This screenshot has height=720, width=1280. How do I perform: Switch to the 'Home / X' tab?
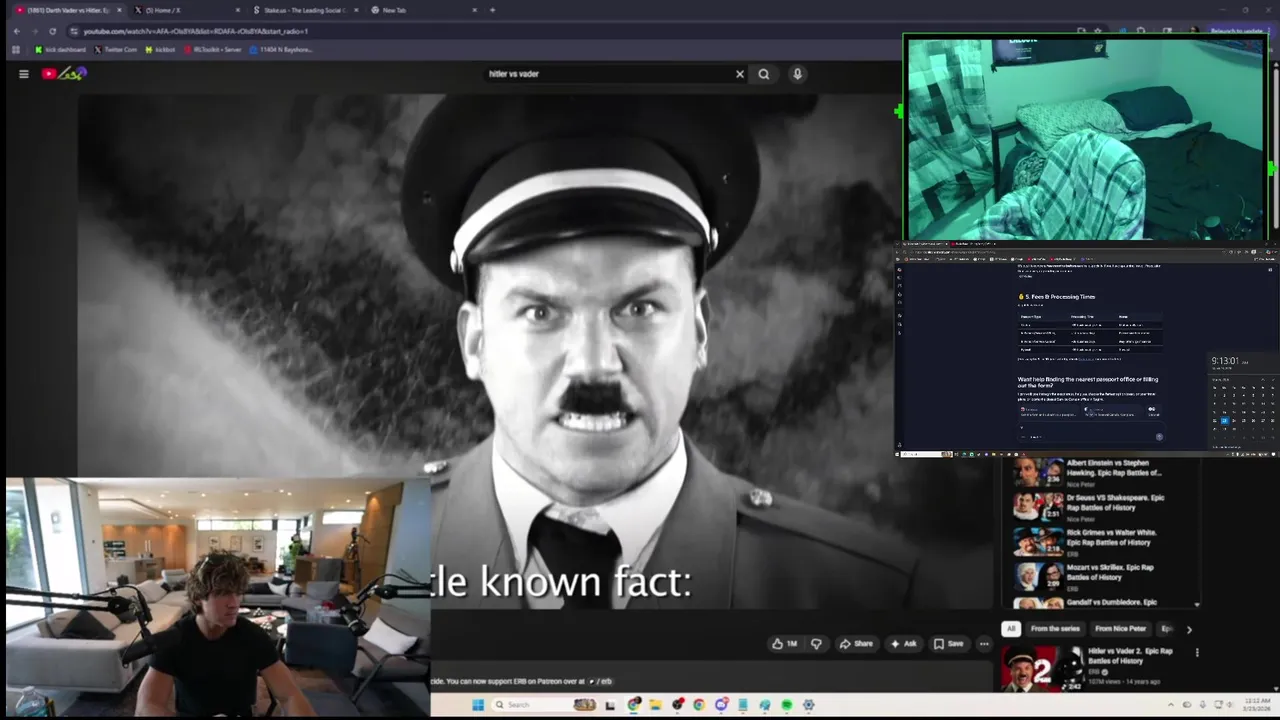(x=187, y=10)
